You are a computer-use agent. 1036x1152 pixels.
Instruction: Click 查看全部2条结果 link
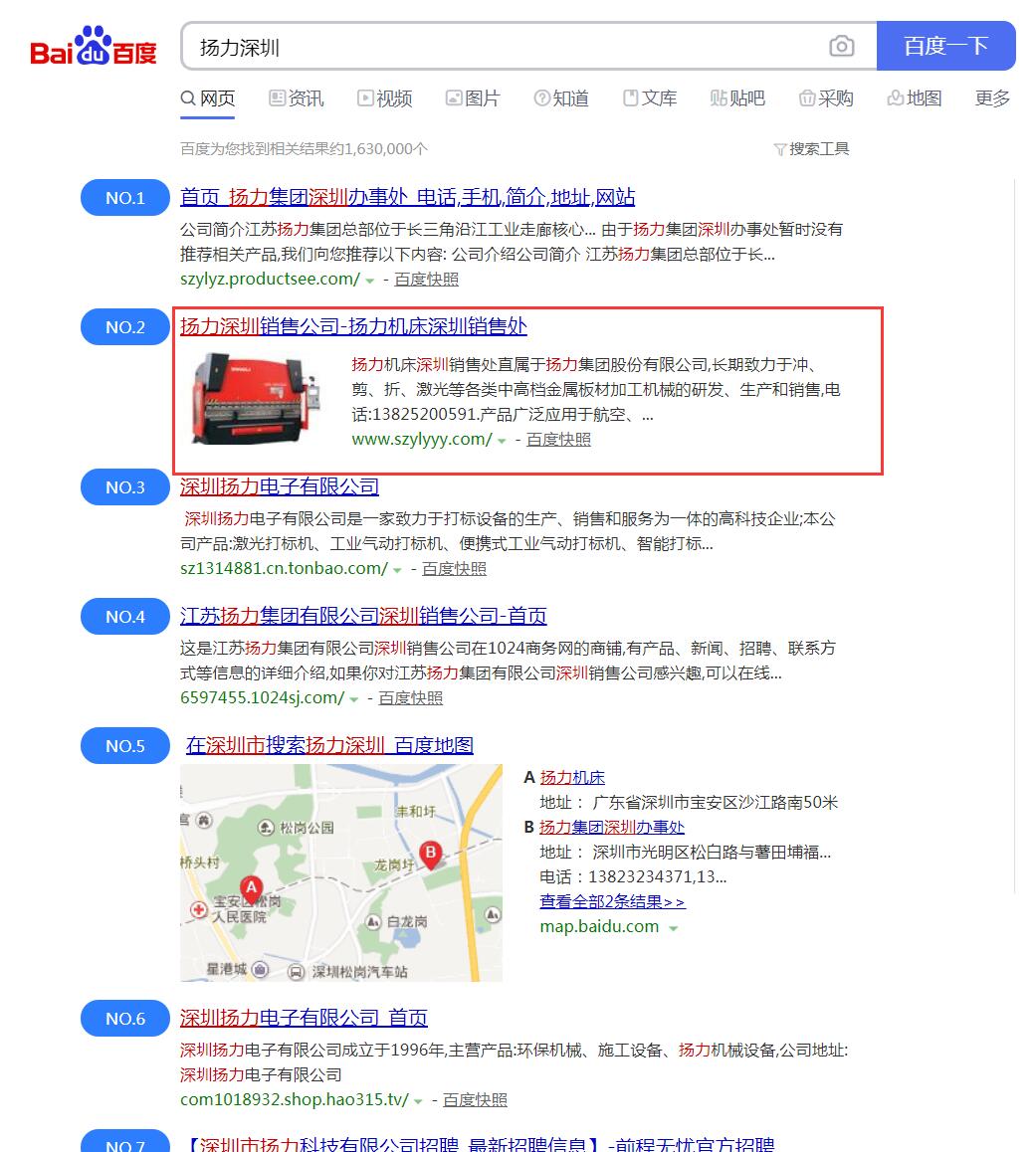pyautogui.click(x=612, y=901)
